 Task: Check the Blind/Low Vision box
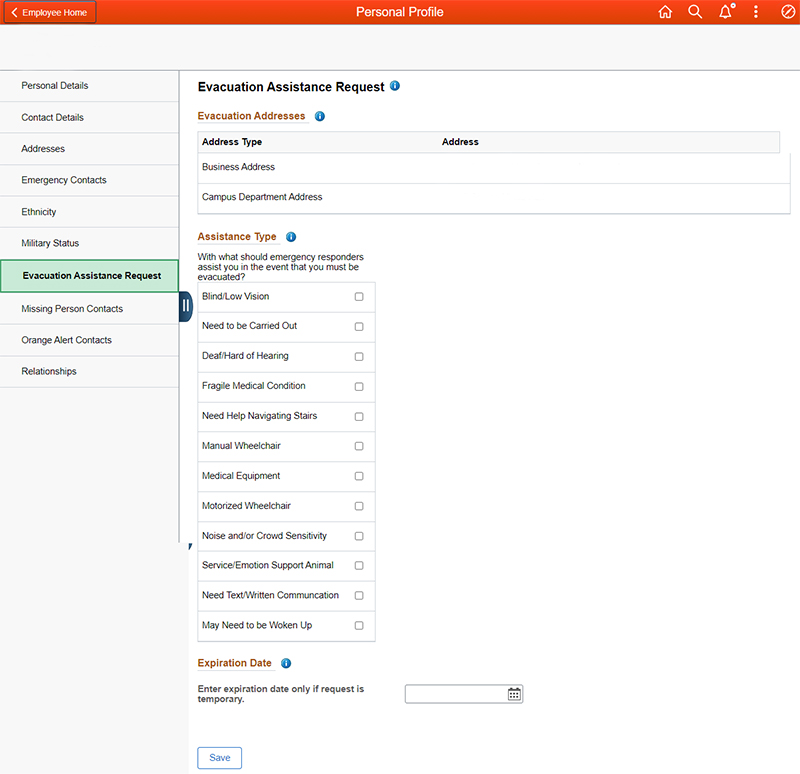[359, 297]
